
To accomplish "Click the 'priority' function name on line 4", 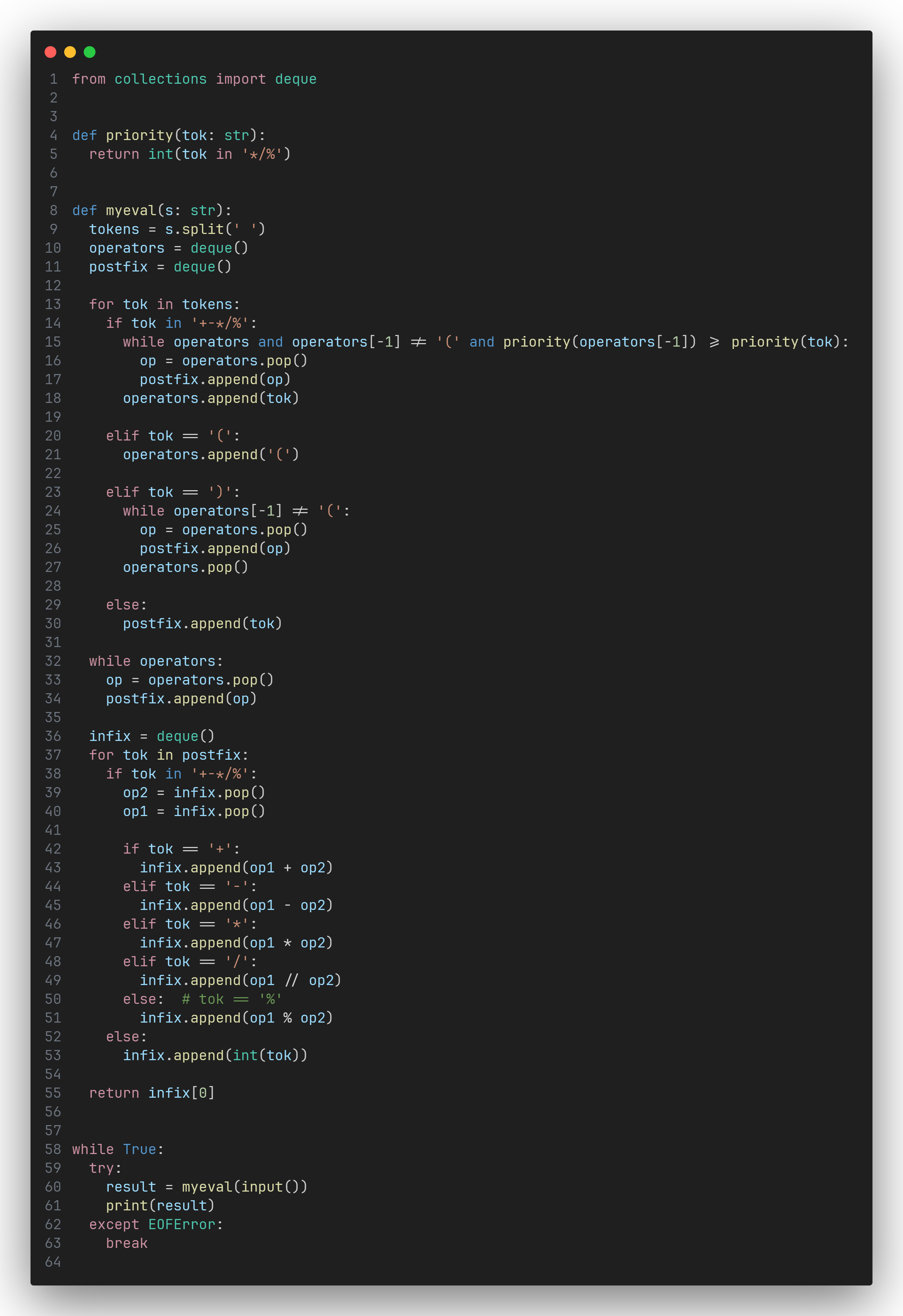I will click(x=139, y=135).
